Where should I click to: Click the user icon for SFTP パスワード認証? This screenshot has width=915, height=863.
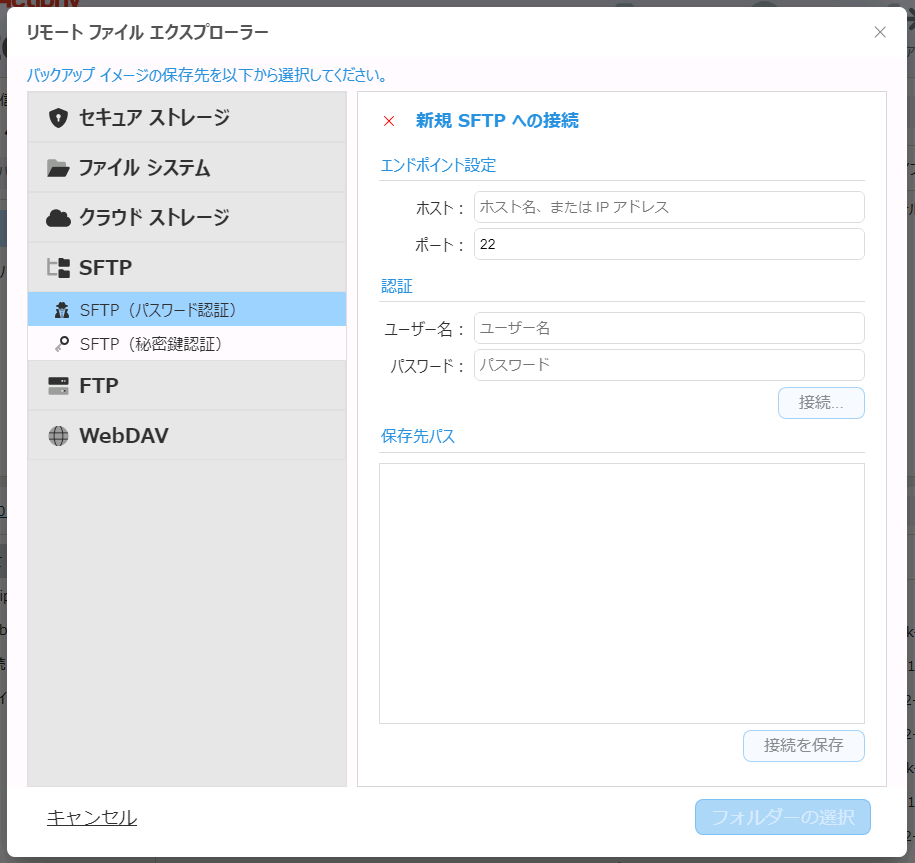pos(62,310)
